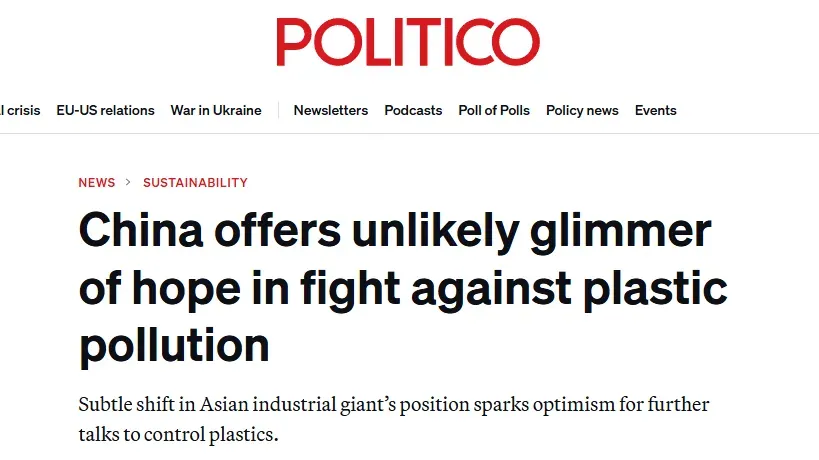Click the word 'pollution' in the headline
The width and height of the screenshot is (819, 460).
point(174,345)
